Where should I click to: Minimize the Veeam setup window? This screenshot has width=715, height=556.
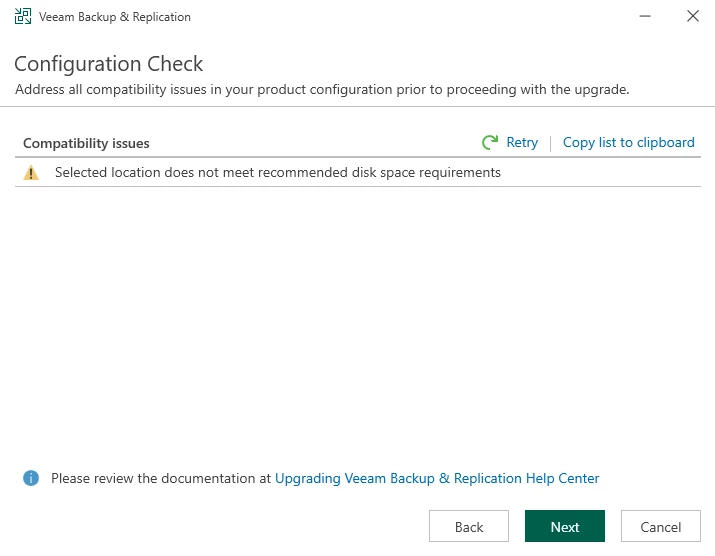(645, 16)
